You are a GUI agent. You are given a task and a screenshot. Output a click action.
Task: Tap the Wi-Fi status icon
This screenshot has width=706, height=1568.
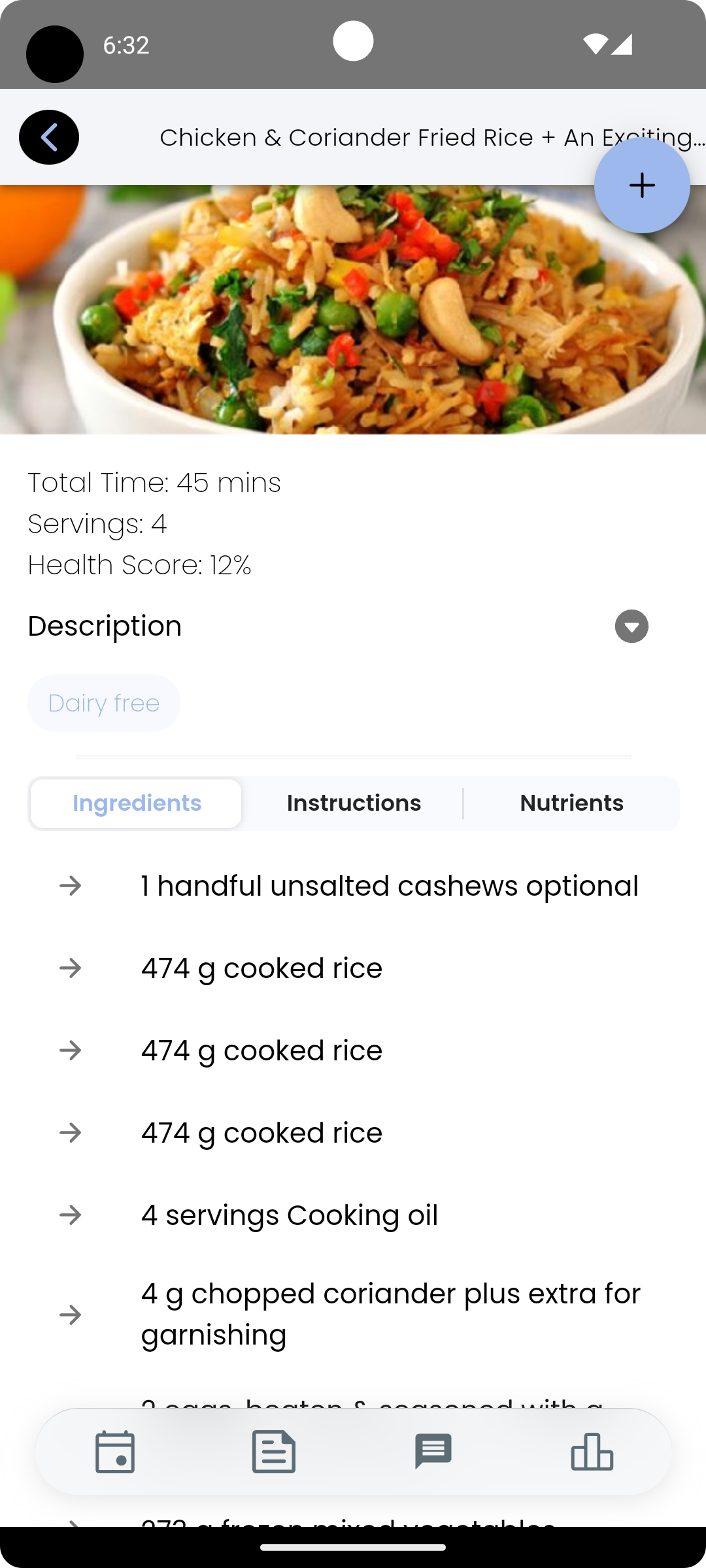pos(595,44)
